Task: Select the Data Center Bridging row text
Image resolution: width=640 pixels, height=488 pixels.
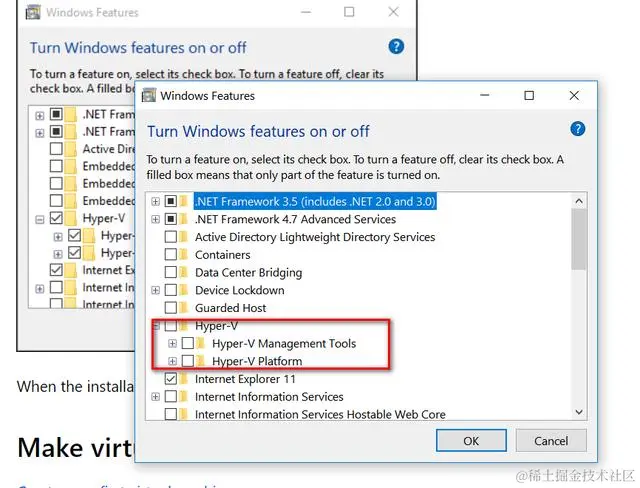Action: point(248,273)
